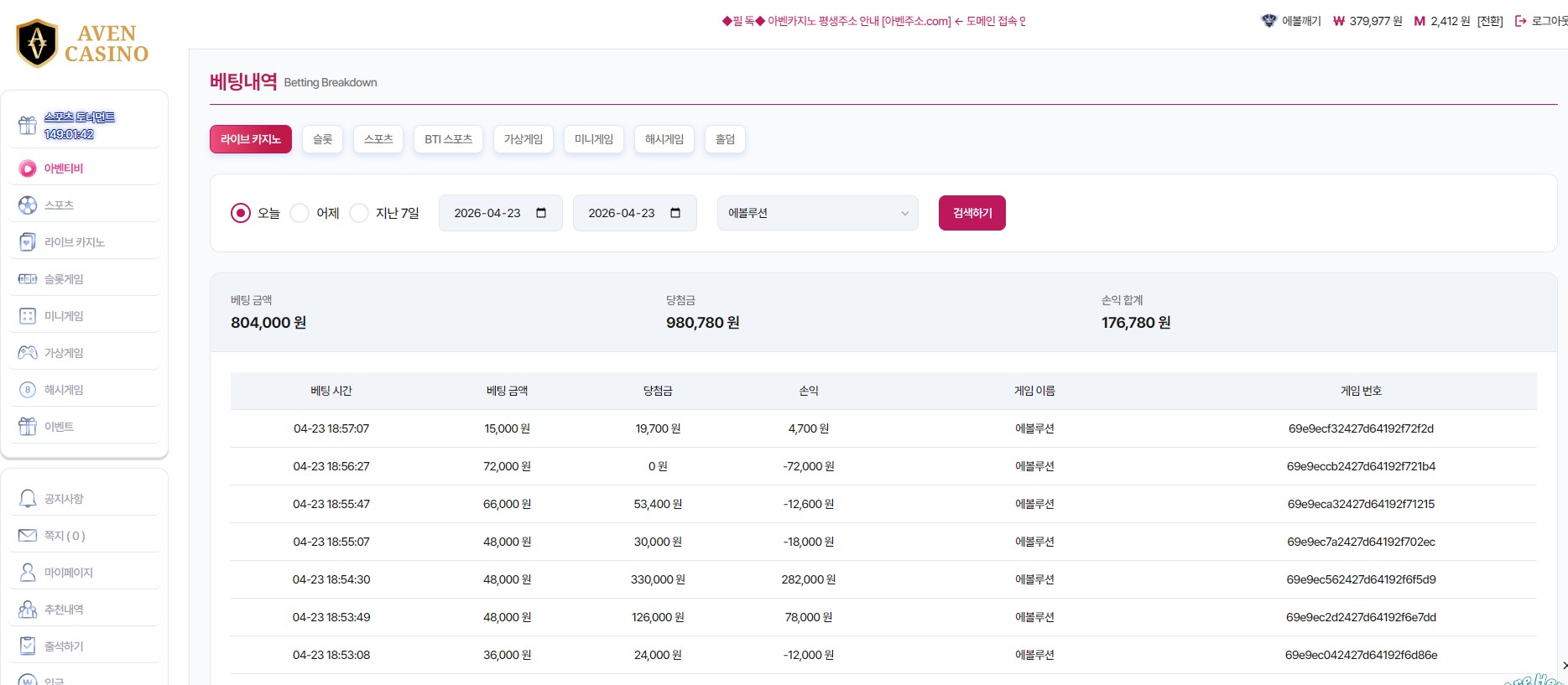This screenshot has height=685, width=1568.
Task: Open the start date calendar picker
Action: 541,213
